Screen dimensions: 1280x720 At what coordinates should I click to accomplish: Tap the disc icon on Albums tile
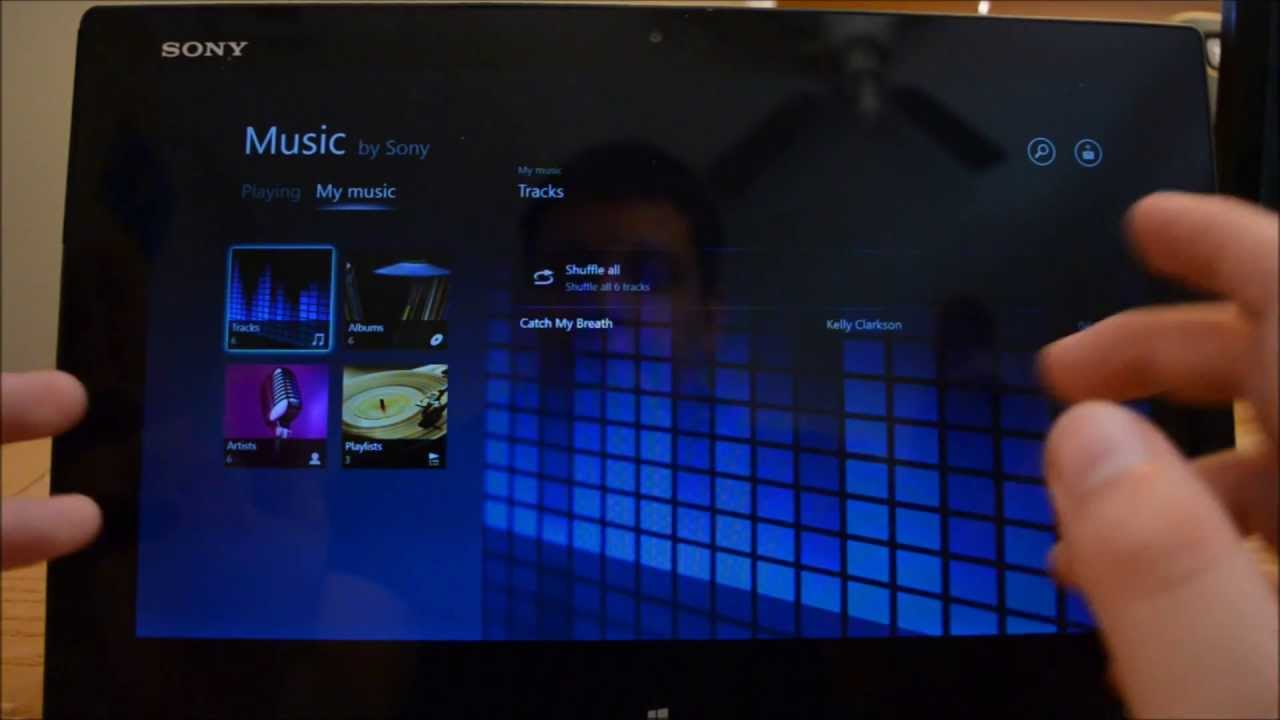tap(436, 340)
